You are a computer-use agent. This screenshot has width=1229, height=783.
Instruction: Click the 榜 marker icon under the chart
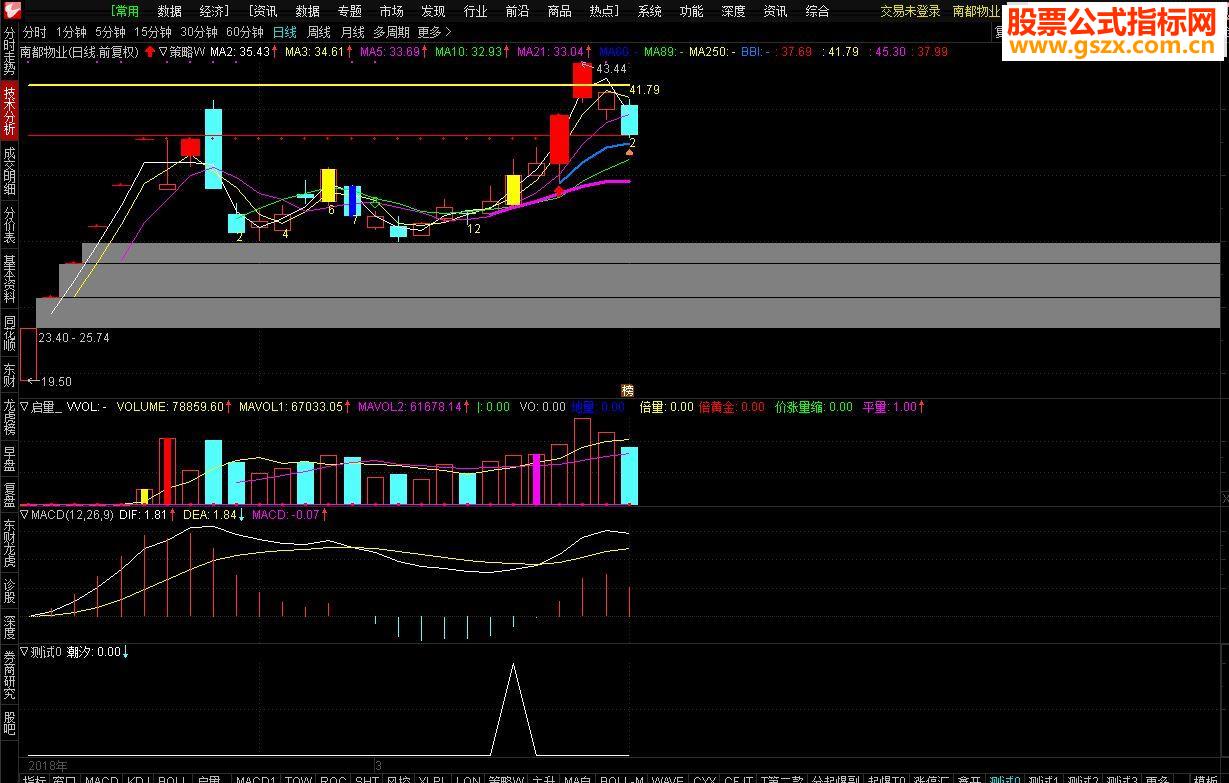pyautogui.click(x=627, y=390)
